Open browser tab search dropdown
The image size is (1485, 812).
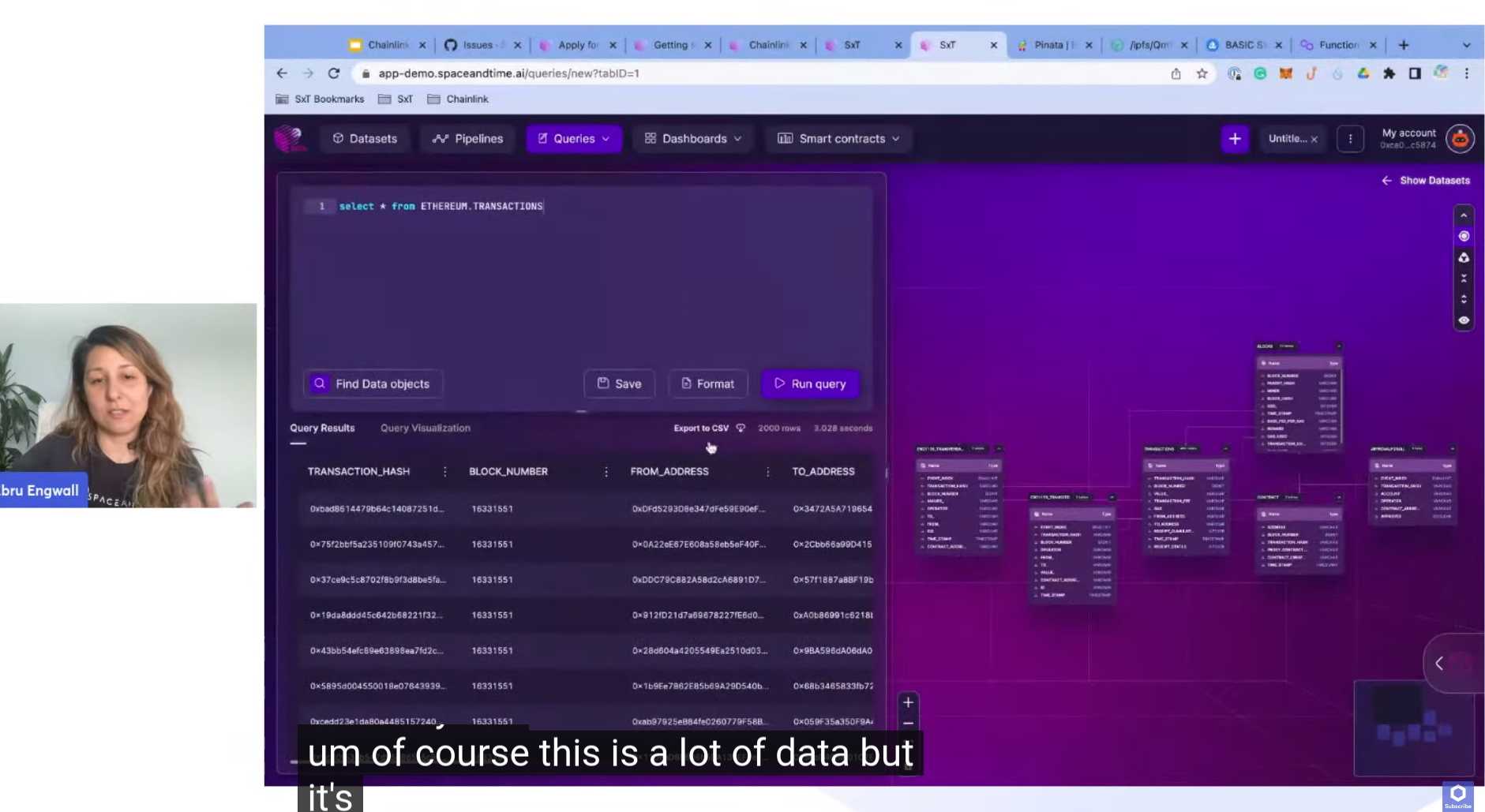[x=1467, y=45]
